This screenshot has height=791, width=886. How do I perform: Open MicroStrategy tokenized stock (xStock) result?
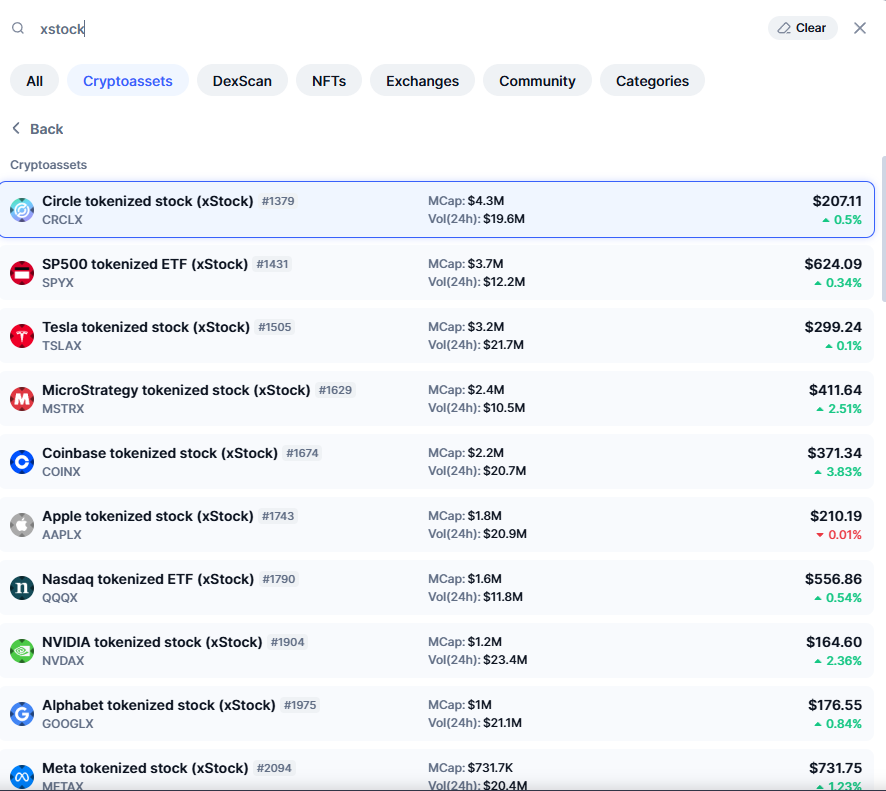click(x=437, y=398)
